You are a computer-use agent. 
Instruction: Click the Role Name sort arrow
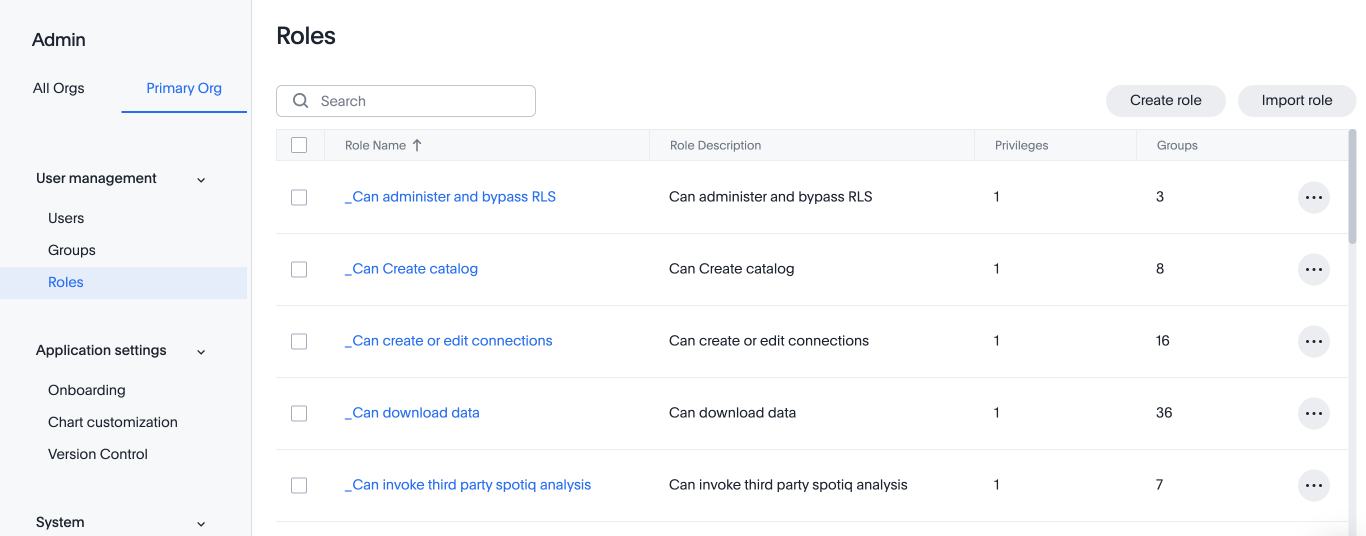coord(417,145)
